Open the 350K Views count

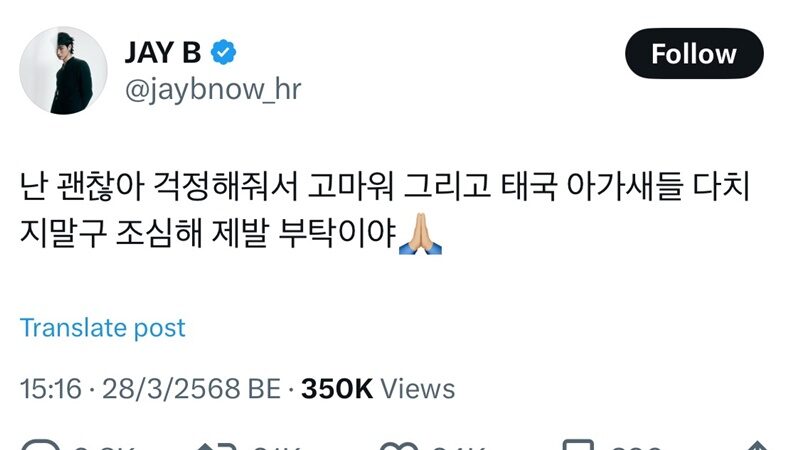point(378,389)
